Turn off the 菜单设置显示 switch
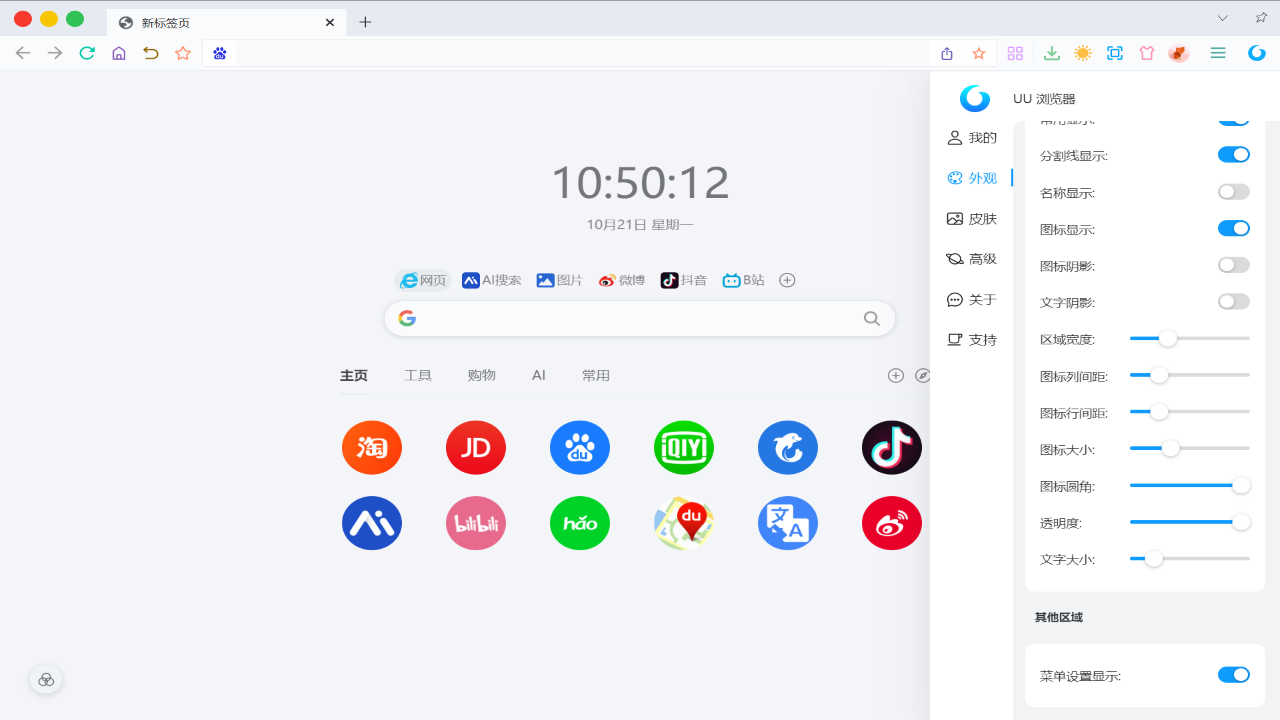This screenshot has width=1280, height=720. click(1233, 675)
